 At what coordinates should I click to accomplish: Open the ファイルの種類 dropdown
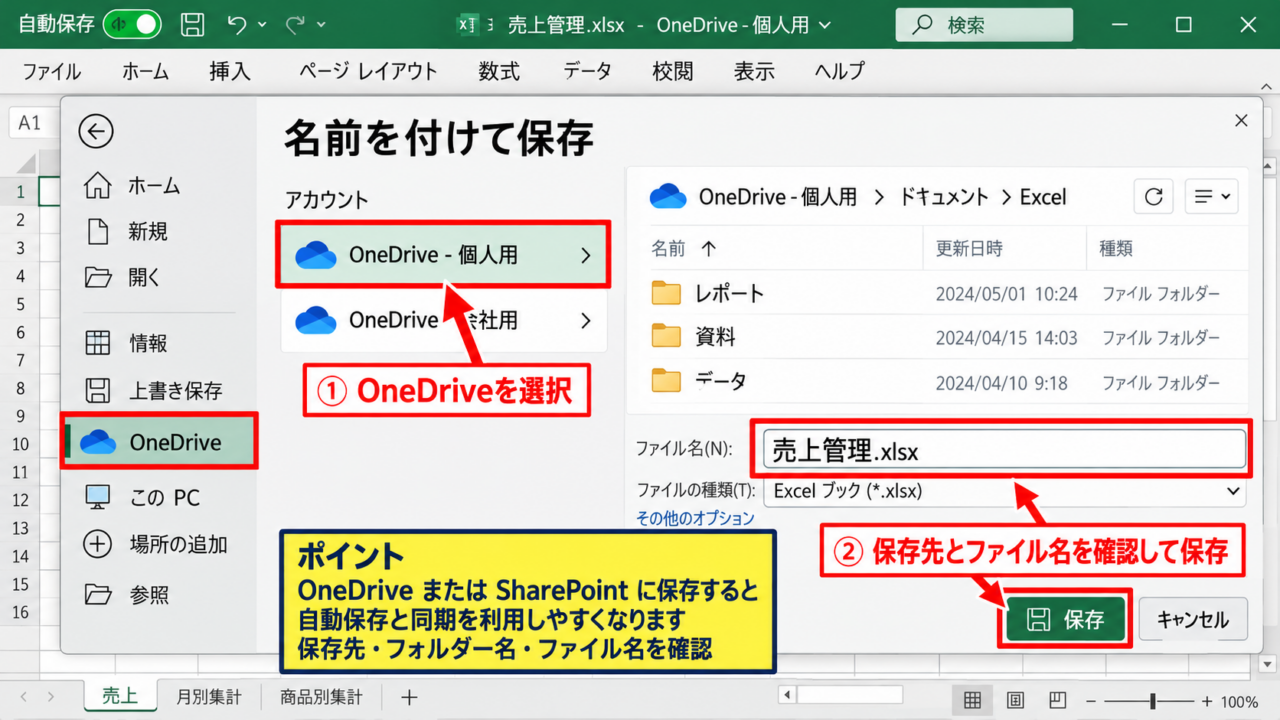[x=1003, y=491]
